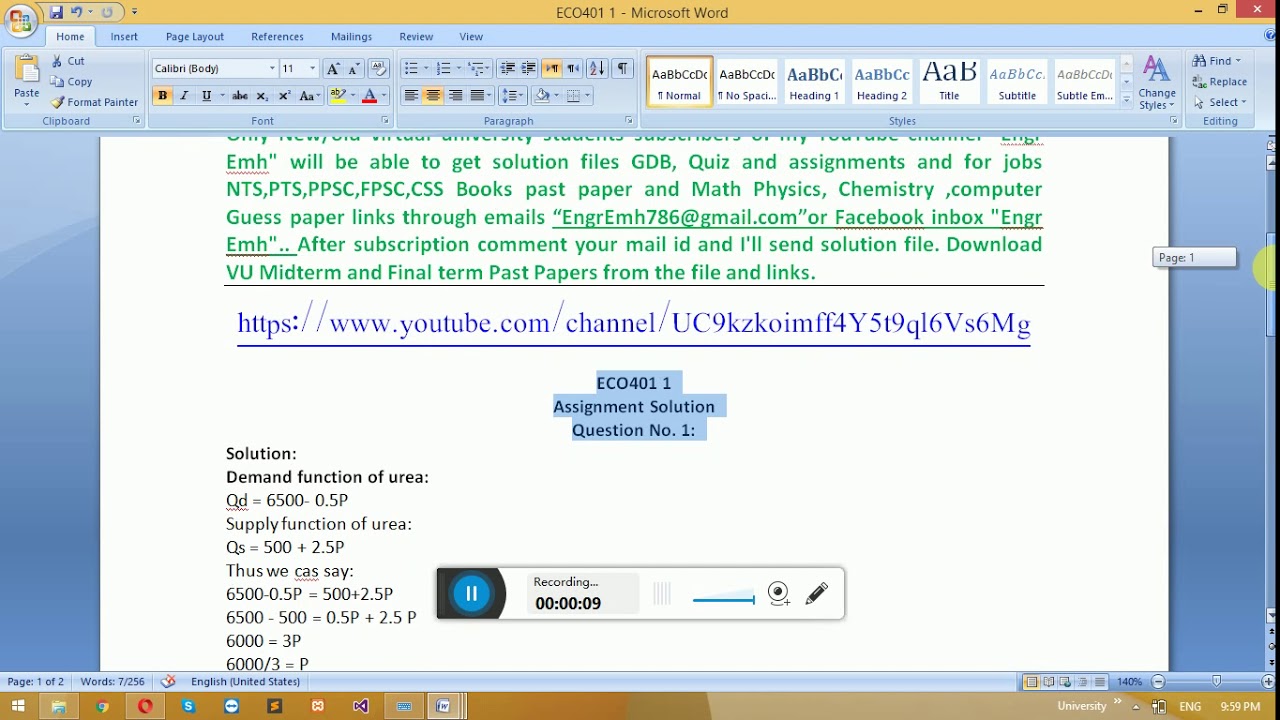Viewport: 1280px width, 720px height.
Task: Switch to the References tab
Action: tap(277, 36)
